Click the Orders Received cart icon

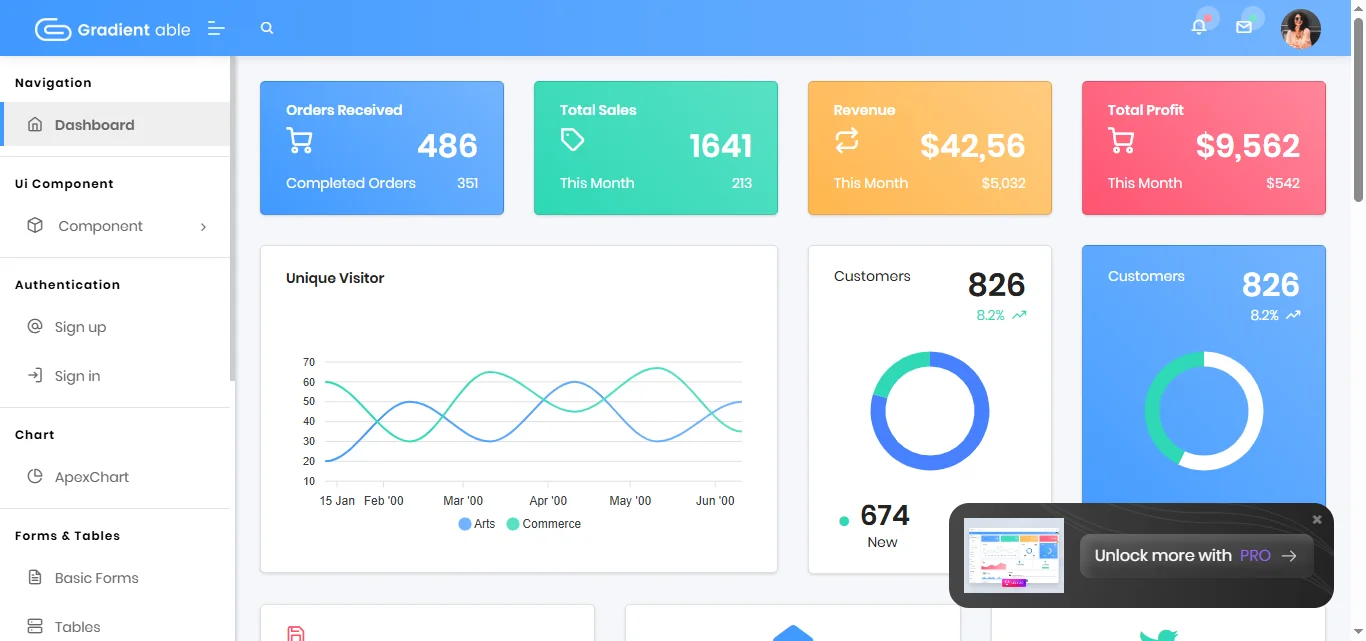300,140
